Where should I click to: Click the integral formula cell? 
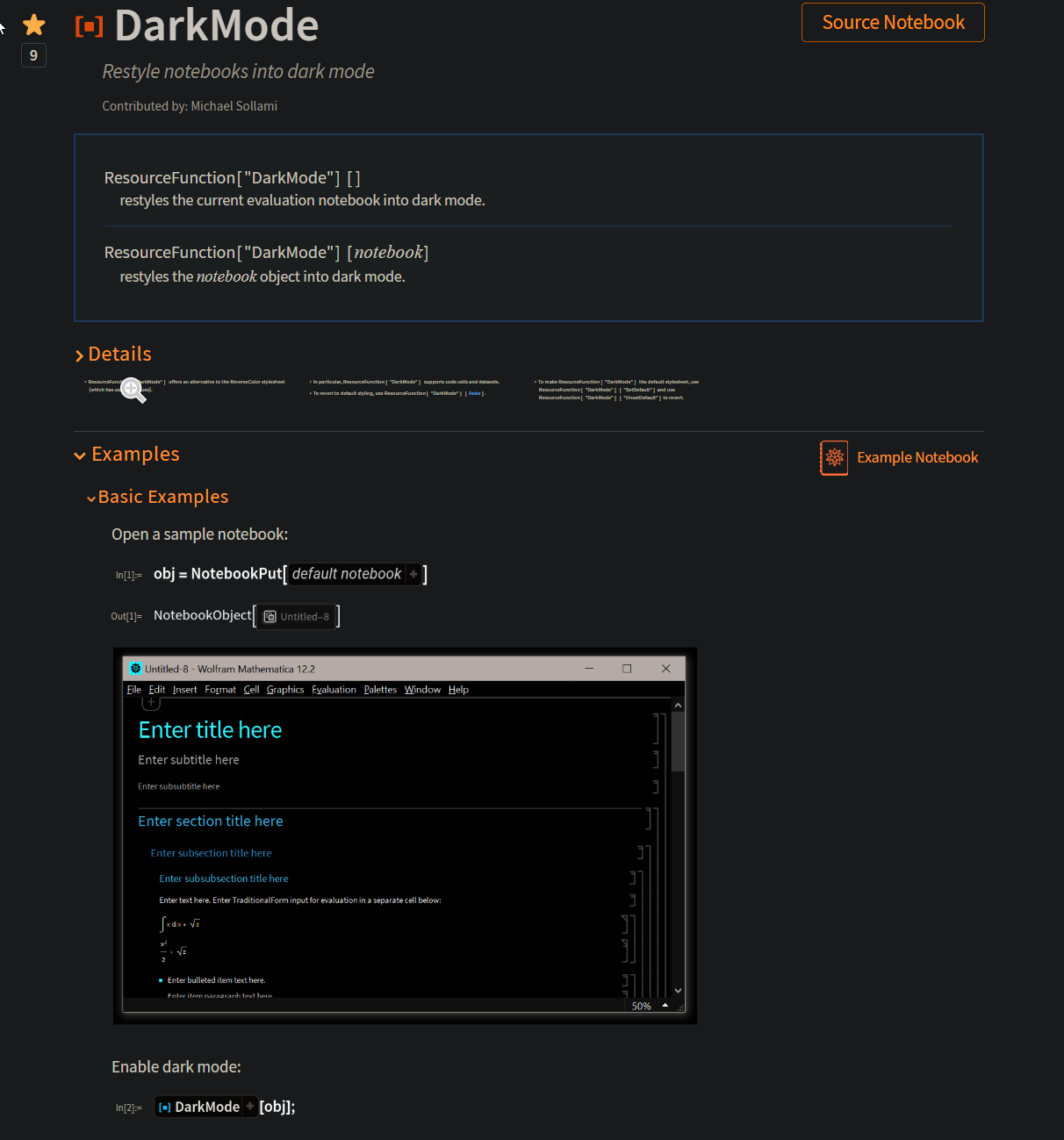180,924
